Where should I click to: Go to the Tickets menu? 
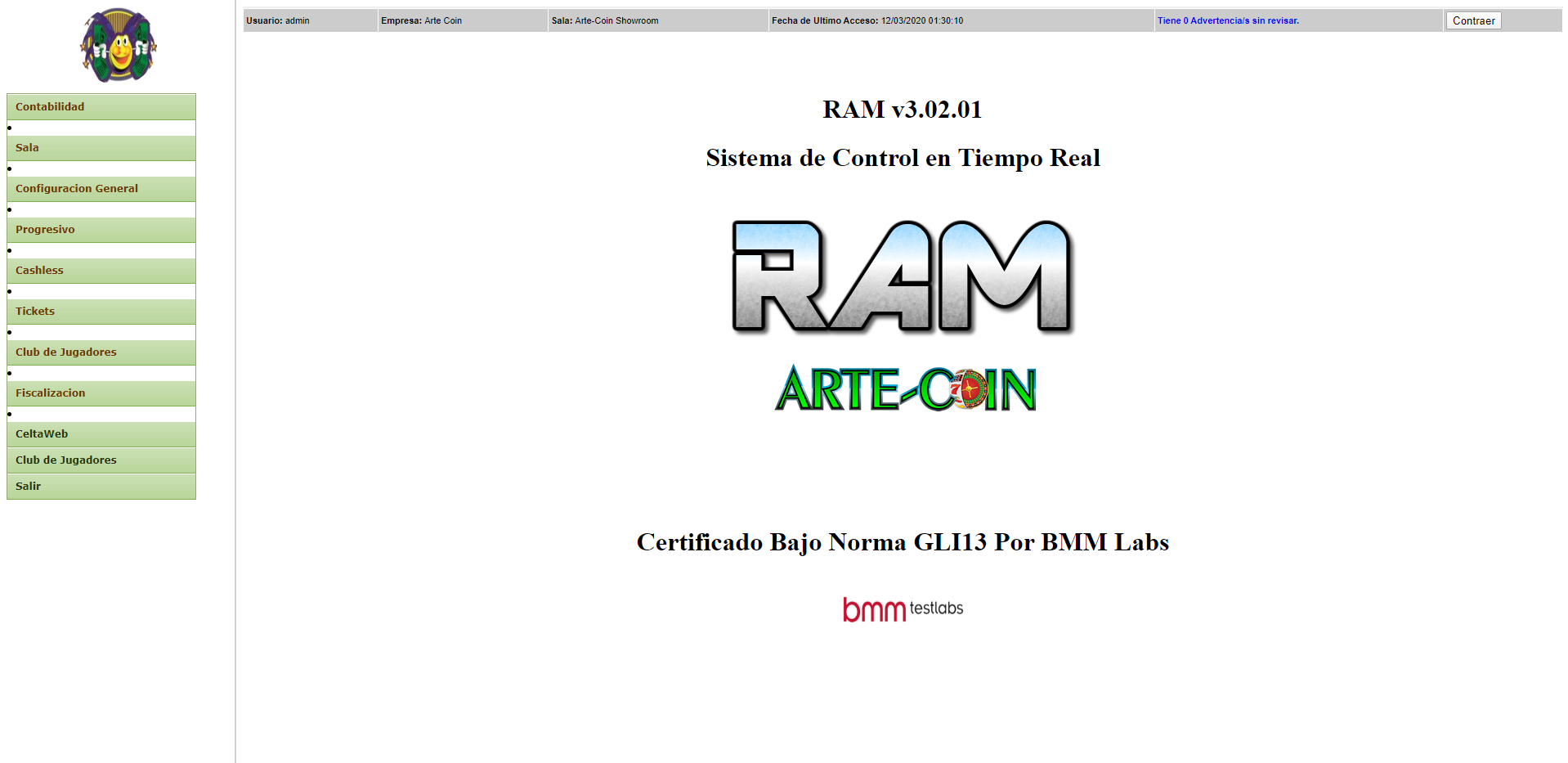click(101, 312)
